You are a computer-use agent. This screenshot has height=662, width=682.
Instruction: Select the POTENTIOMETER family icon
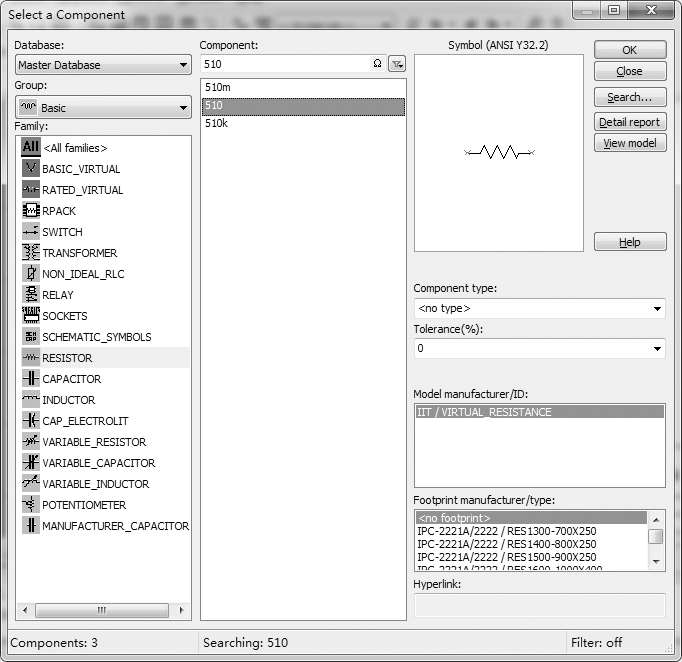[31, 505]
